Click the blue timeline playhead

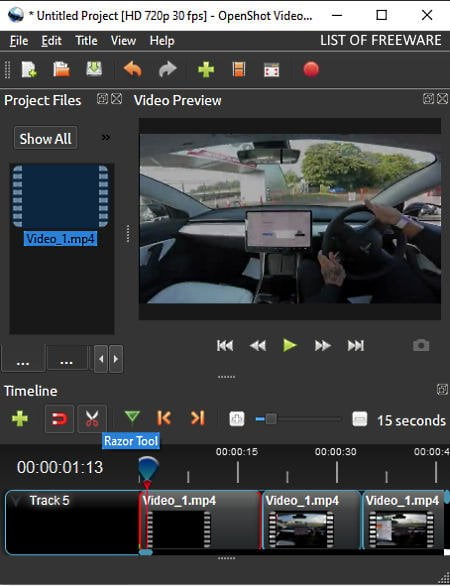coord(148,468)
